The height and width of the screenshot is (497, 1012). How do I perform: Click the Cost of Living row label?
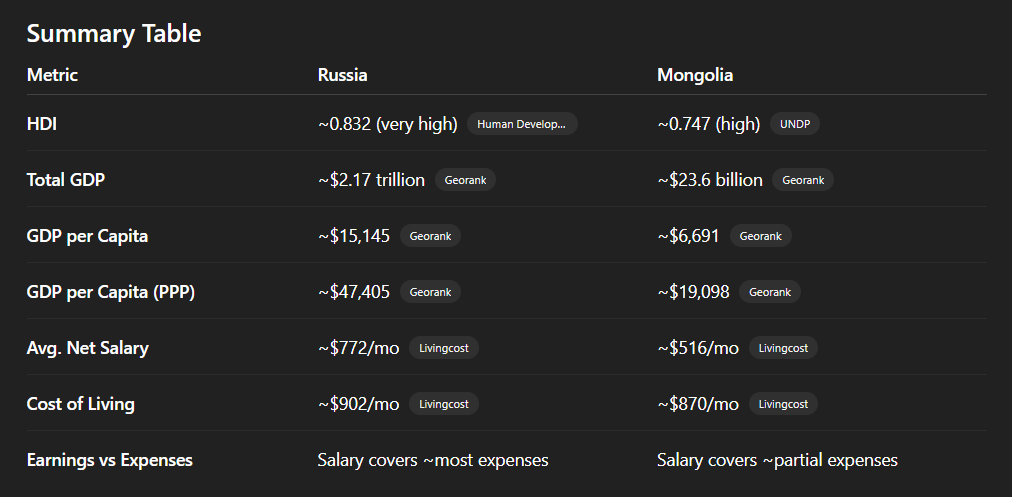pyautogui.click(x=81, y=405)
